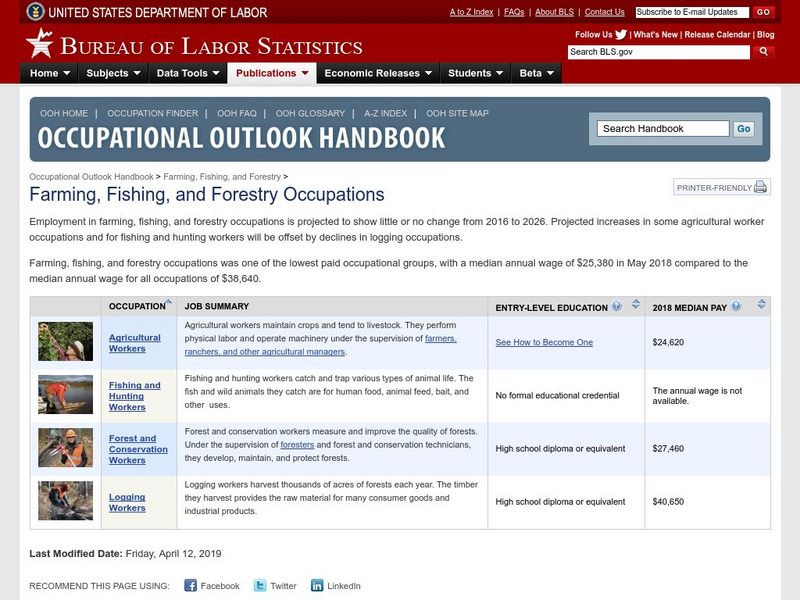Click the Go button for Search Handbook
Viewport: 800px width, 600px height.
pos(743,129)
